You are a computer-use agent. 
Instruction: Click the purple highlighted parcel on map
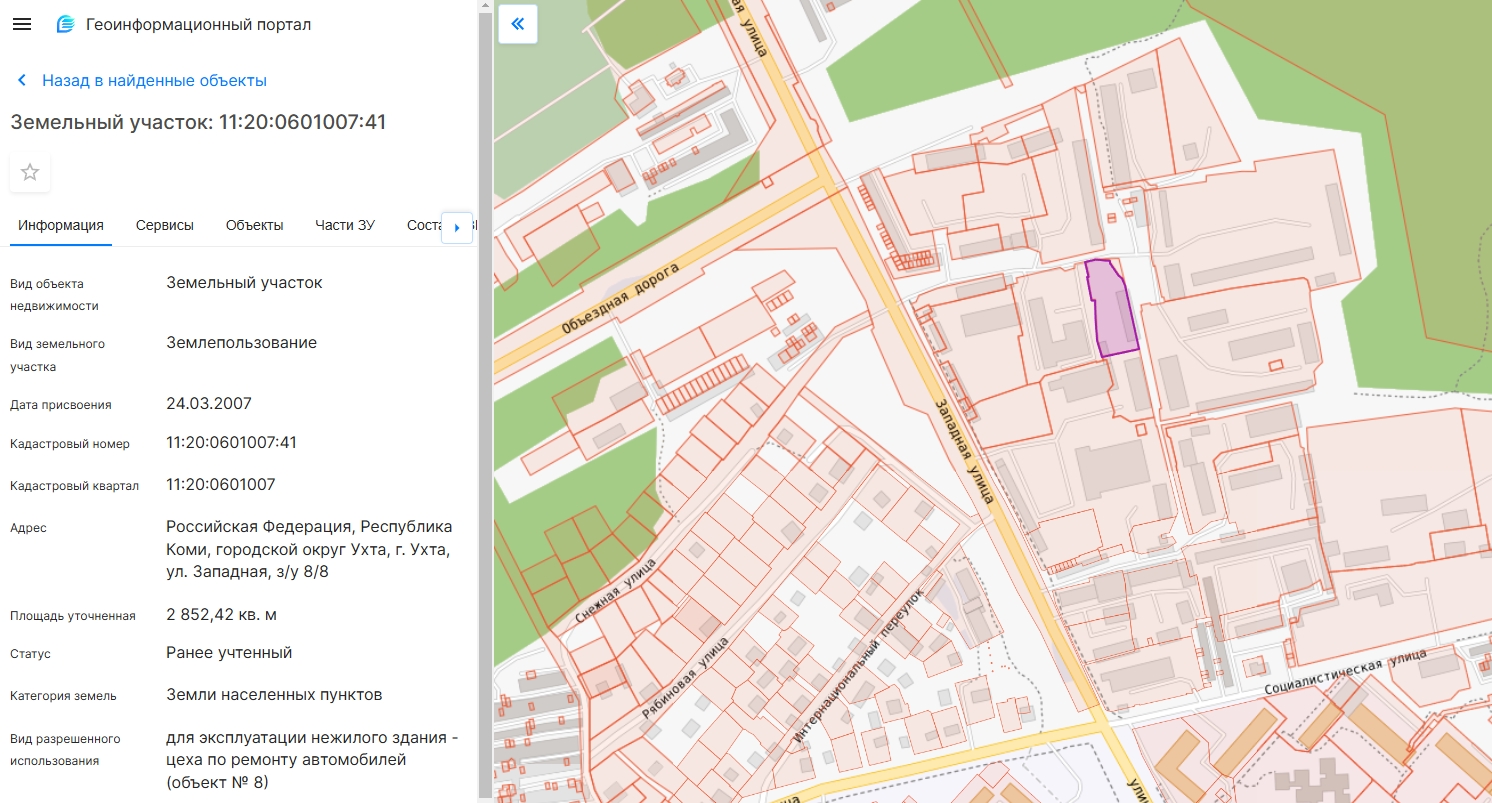pos(1114,308)
